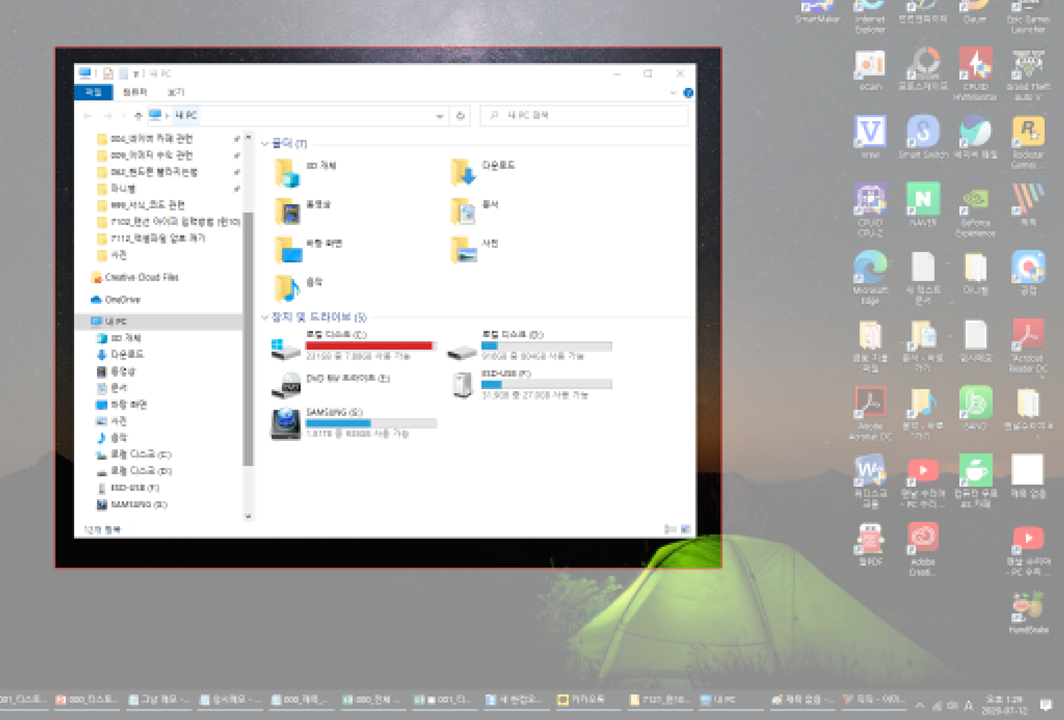Switch to large icons view in status bar
1064x720 pixels.
pyautogui.click(x=685, y=529)
